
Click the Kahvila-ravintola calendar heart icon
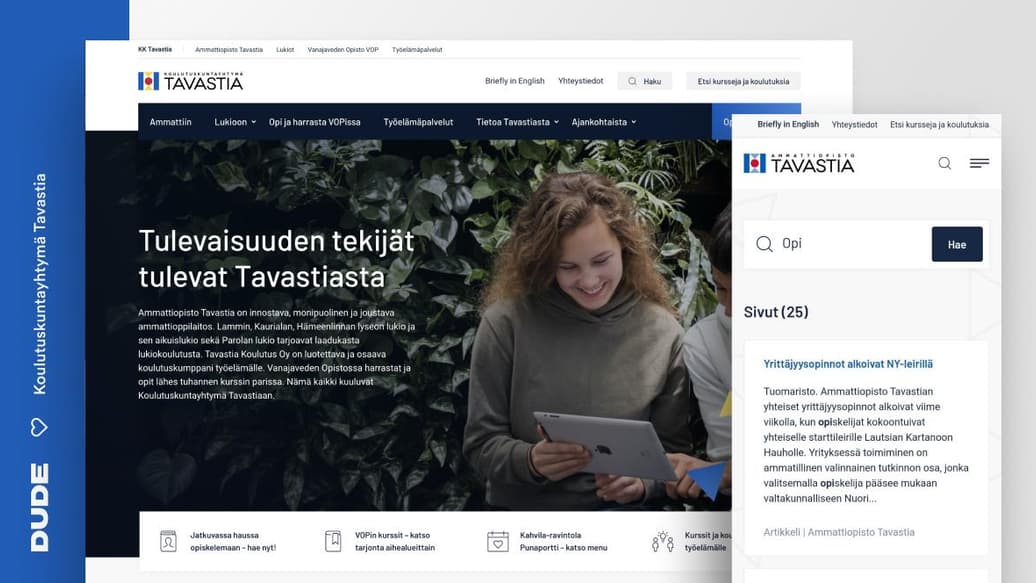tap(498, 541)
